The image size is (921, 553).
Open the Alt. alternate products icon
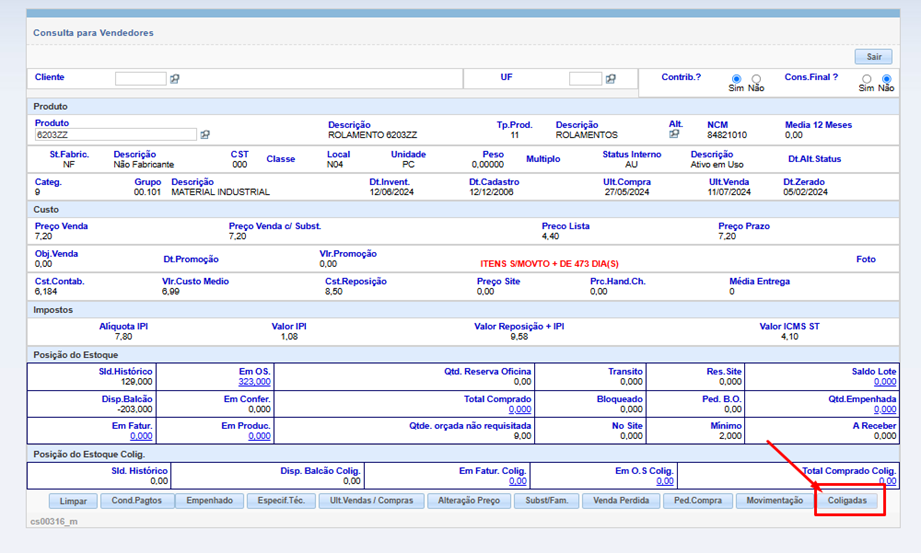click(674, 134)
